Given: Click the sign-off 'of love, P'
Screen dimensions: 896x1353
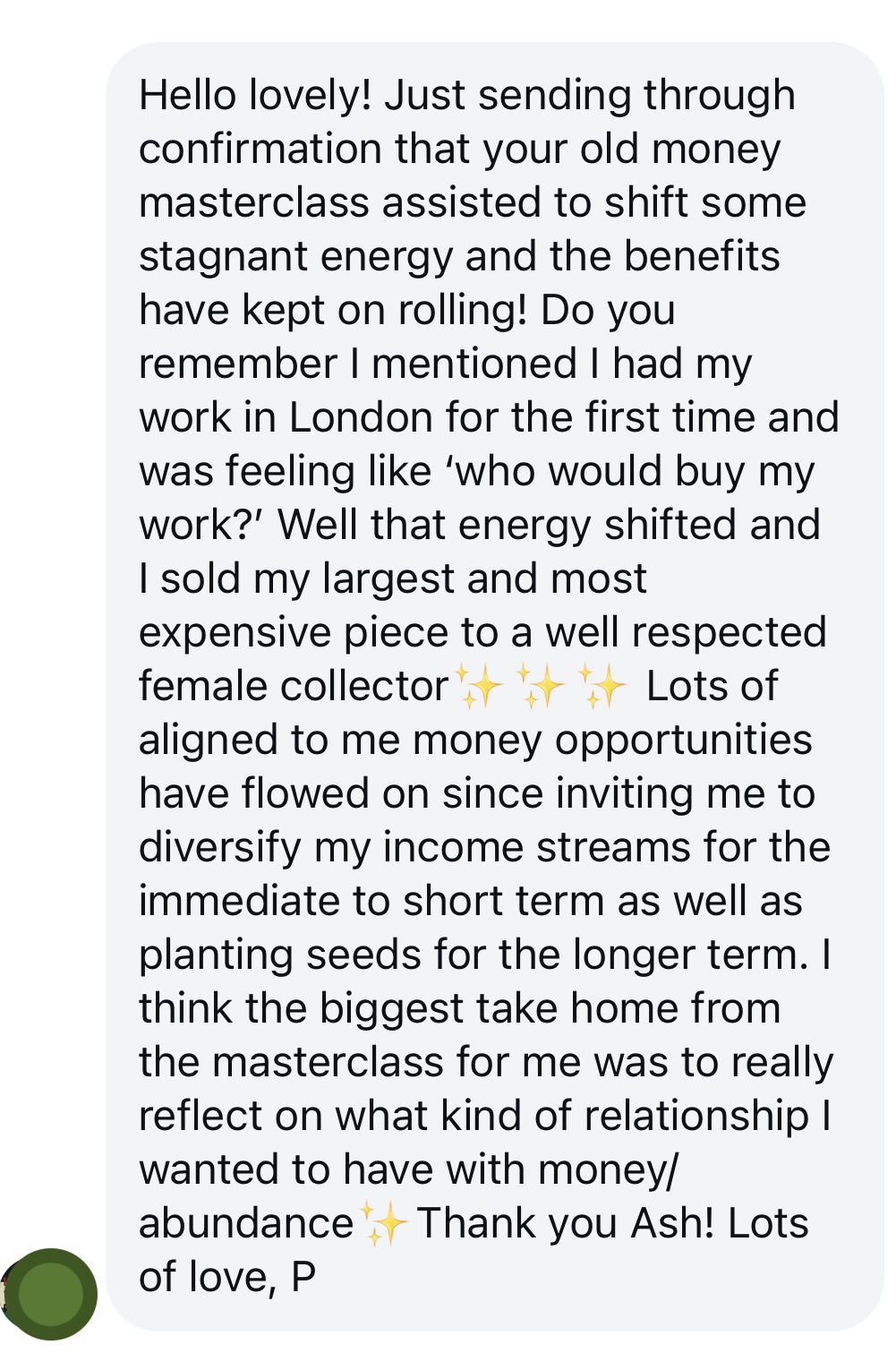Looking at the screenshot, I should [x=227, y=1278].
